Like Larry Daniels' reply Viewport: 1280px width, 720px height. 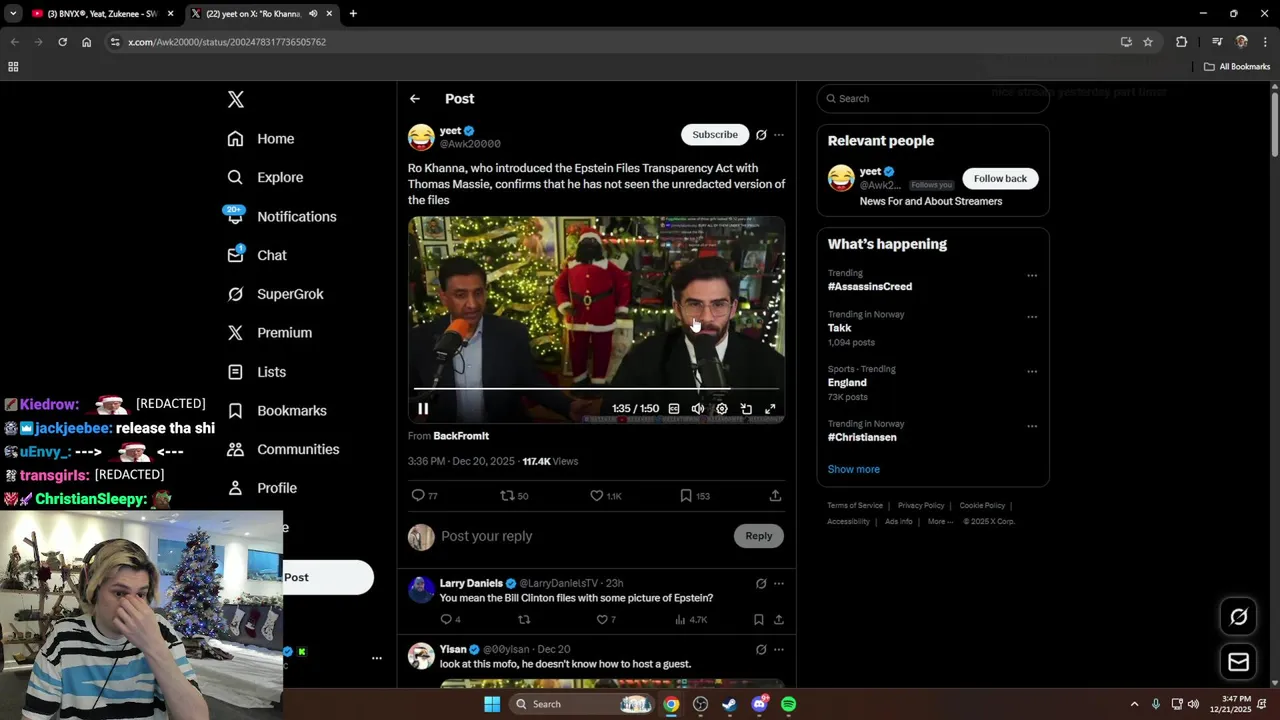click(x=606, y=620)
